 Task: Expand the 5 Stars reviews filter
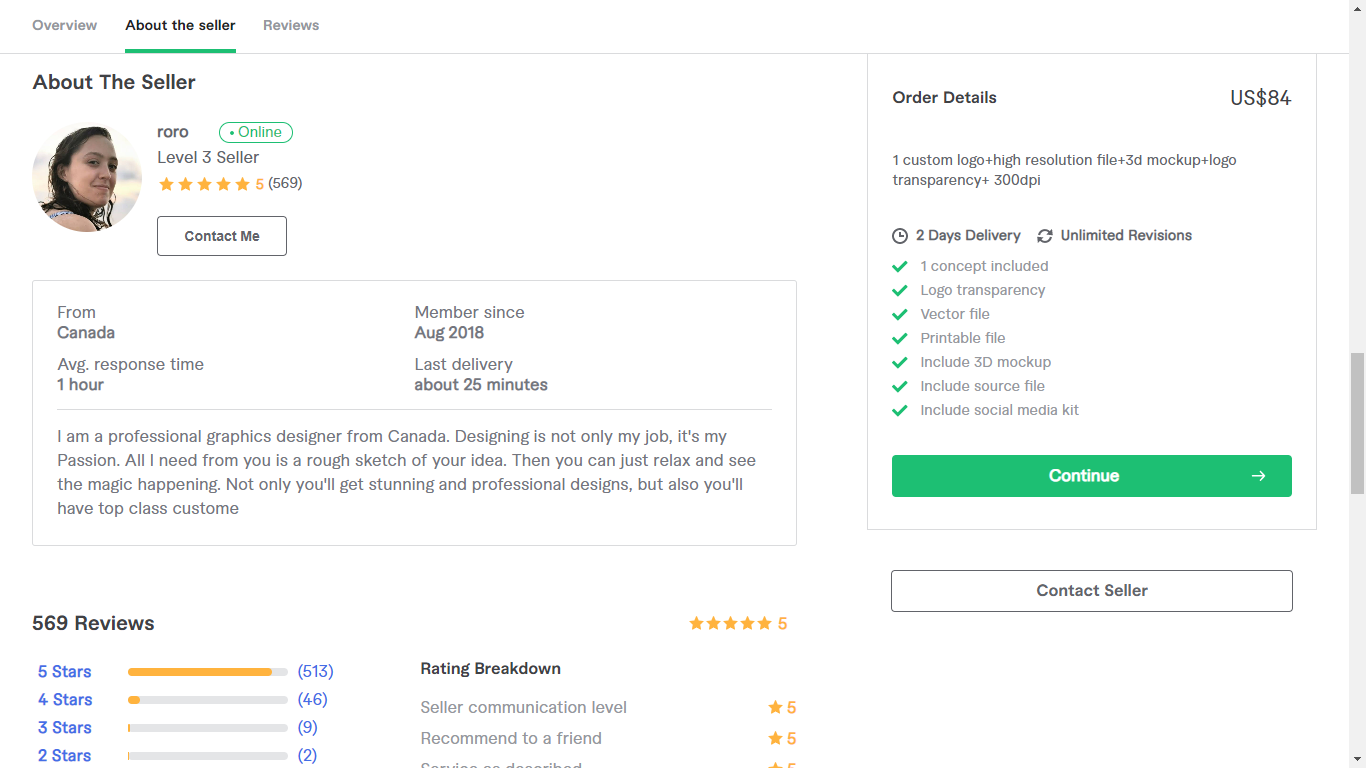point(64,671)
